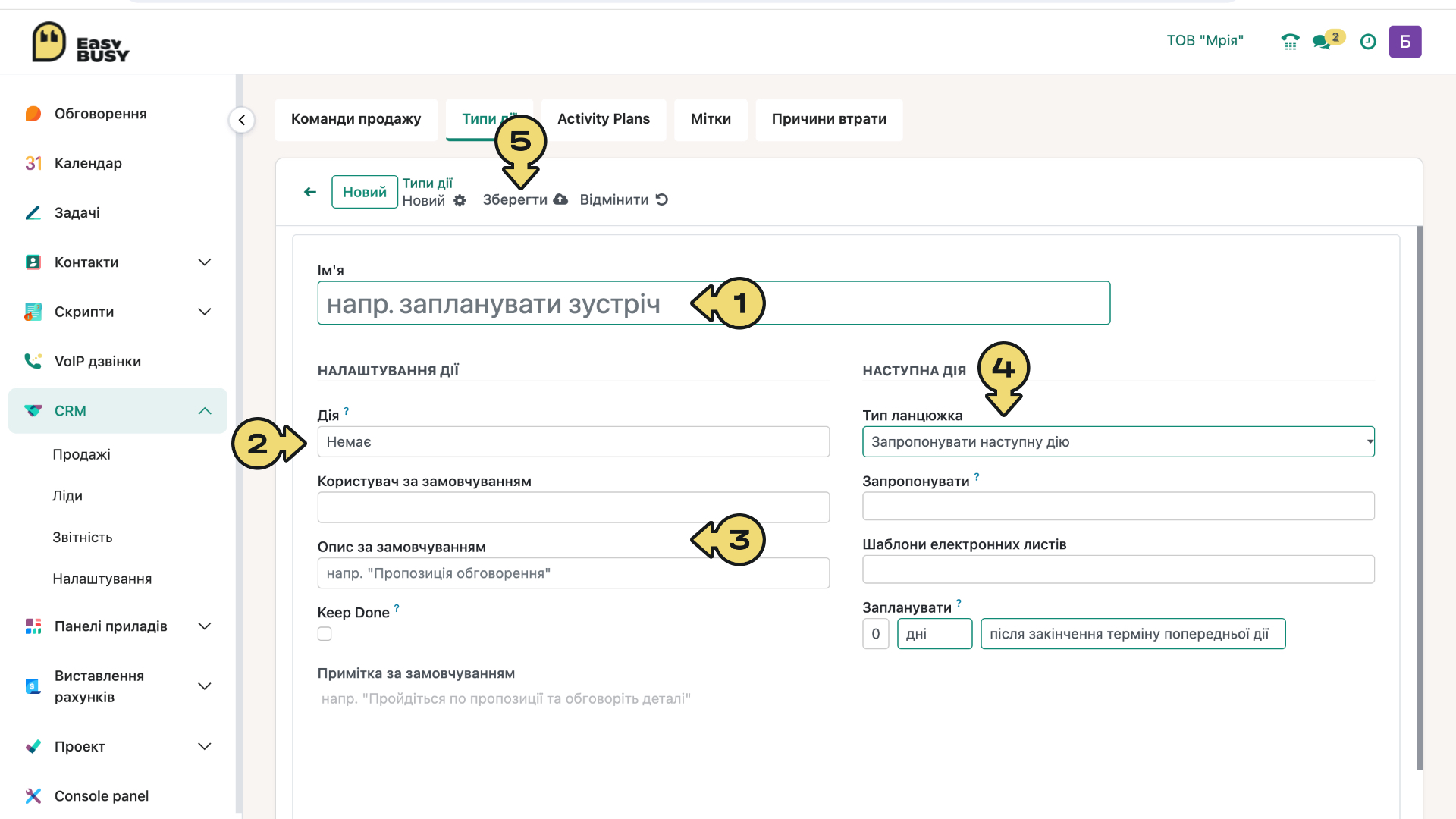Image resolution: width=1456 pixels, height=819 pixels.
Task: Click the Ім'я name input field
Action: 714,303
